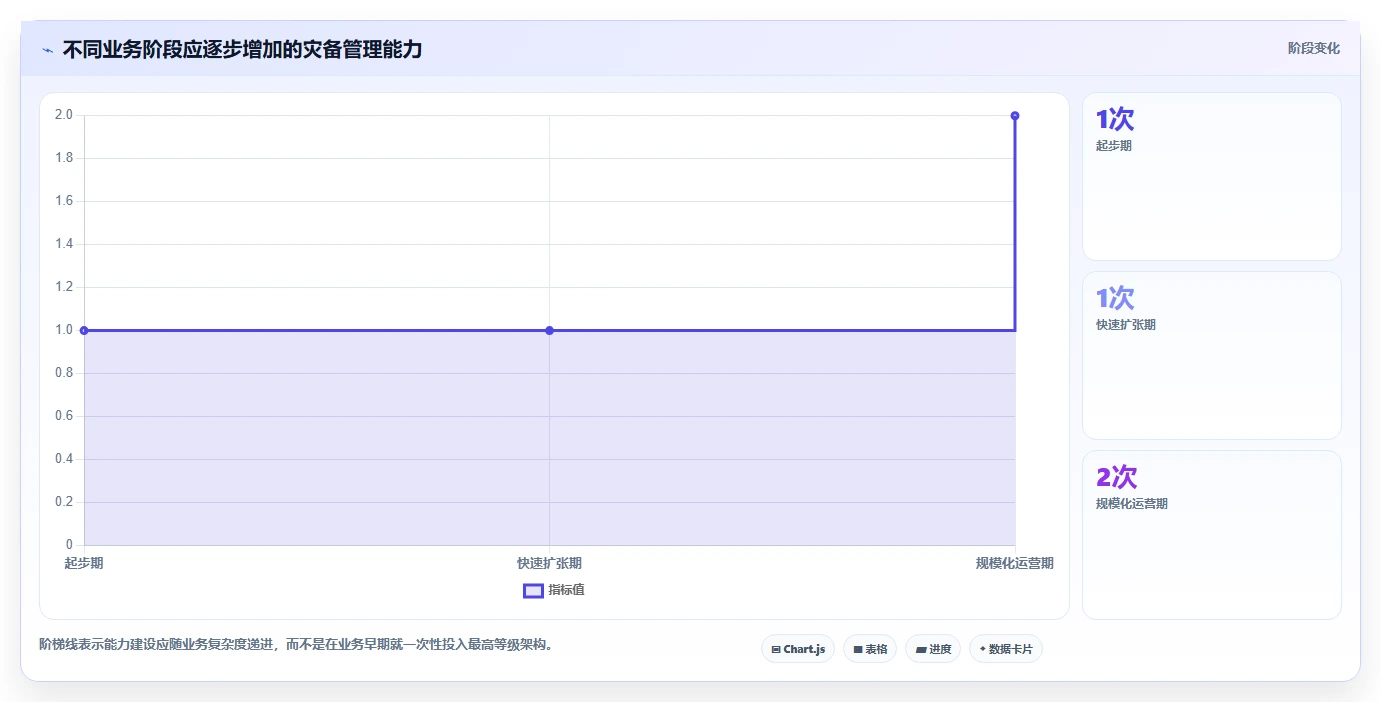Image resolution: width=1381 pixels, height=702 pixels.
Task: Click the 规模化运营期 x-axis label
Action: click(x=1015, y=563)
